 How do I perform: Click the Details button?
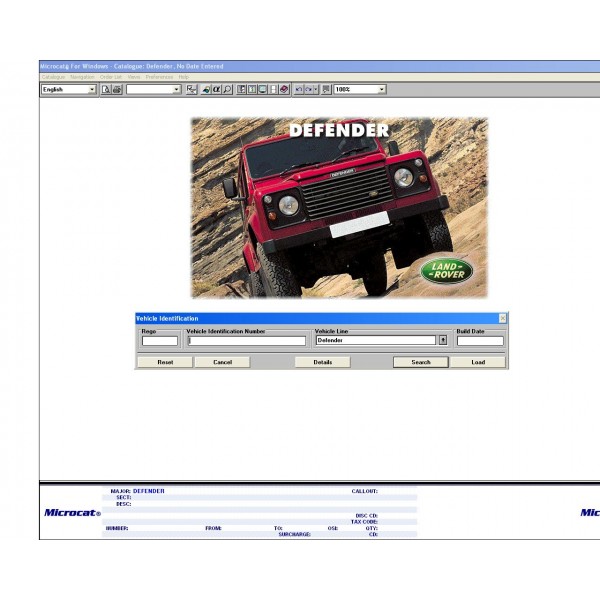323,362
